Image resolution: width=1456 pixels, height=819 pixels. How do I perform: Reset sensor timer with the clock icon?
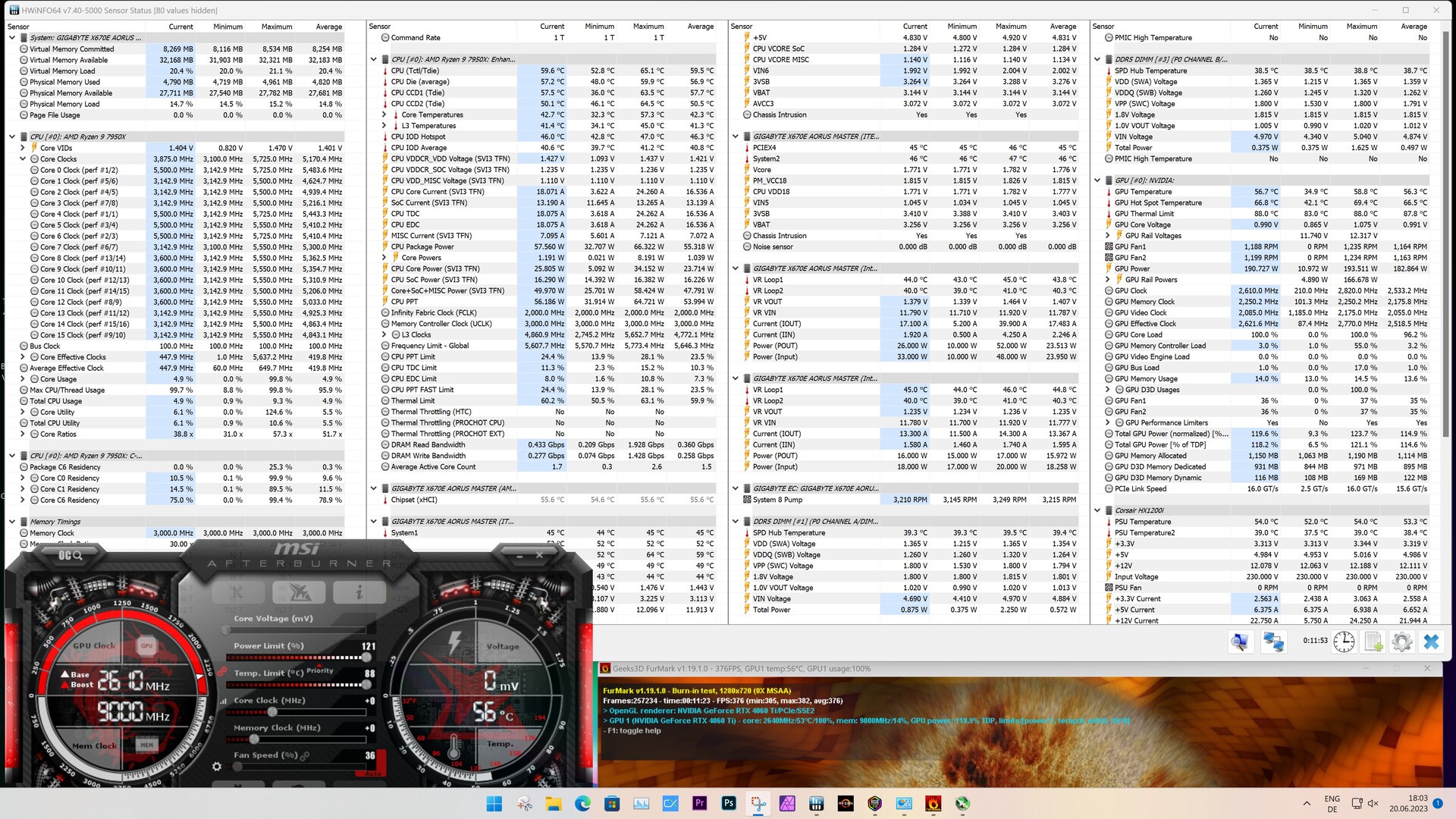(x=1344, y=642)
